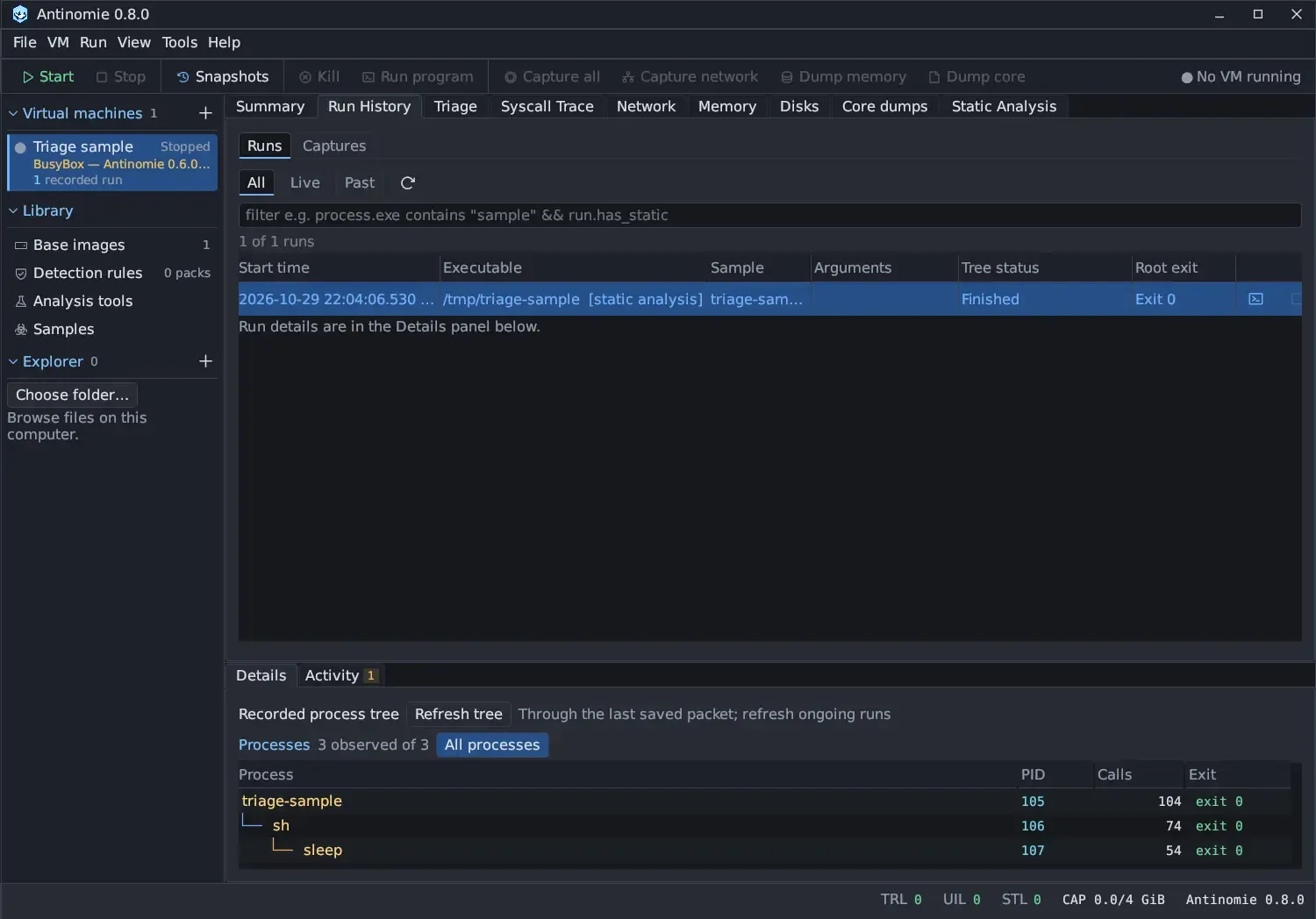Viewport: 1316px width, 919px height.
Task: Open the Static Analysis tab
Action: coord(1004,106)
